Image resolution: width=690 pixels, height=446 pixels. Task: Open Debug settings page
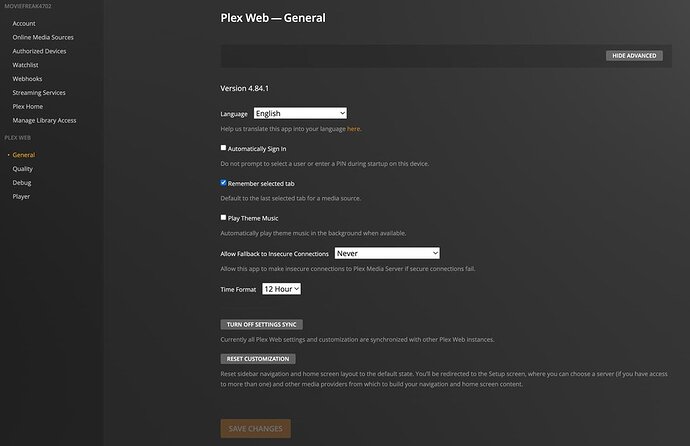point(22,183)
